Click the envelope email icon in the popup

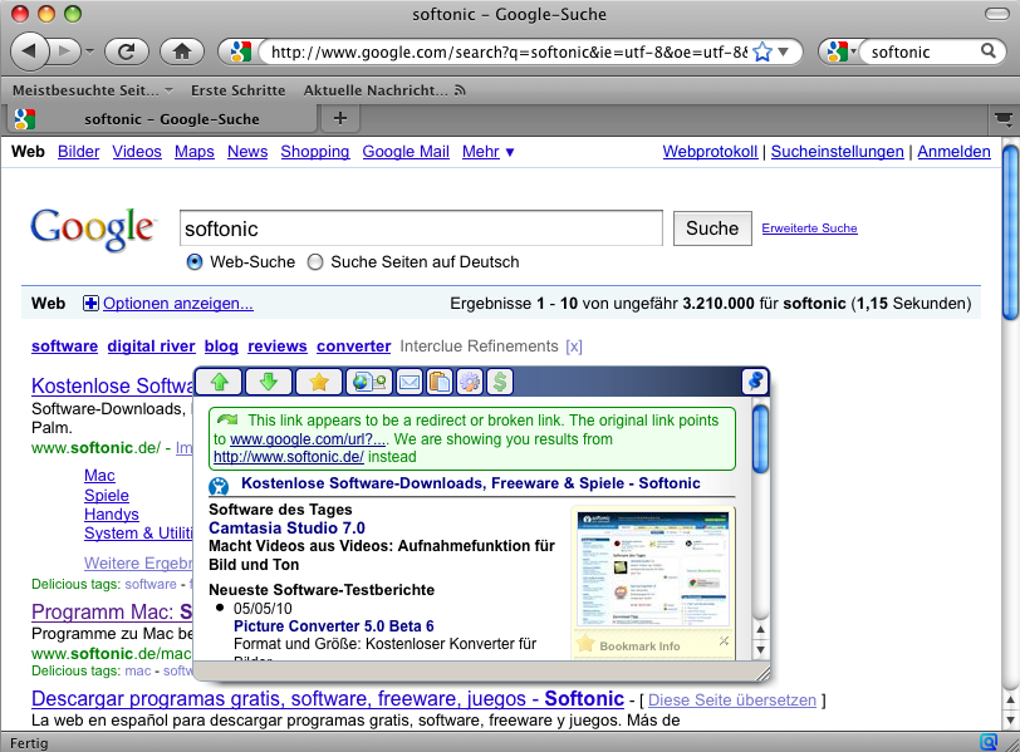click(x=409, y=382)
